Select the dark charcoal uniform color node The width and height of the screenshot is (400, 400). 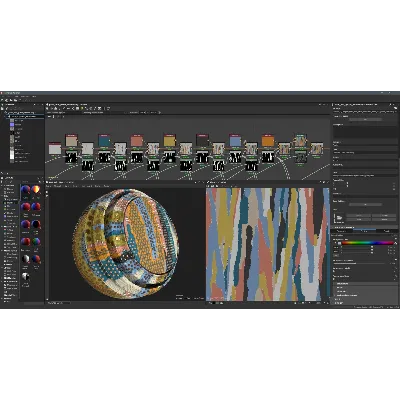click(202, 141)
